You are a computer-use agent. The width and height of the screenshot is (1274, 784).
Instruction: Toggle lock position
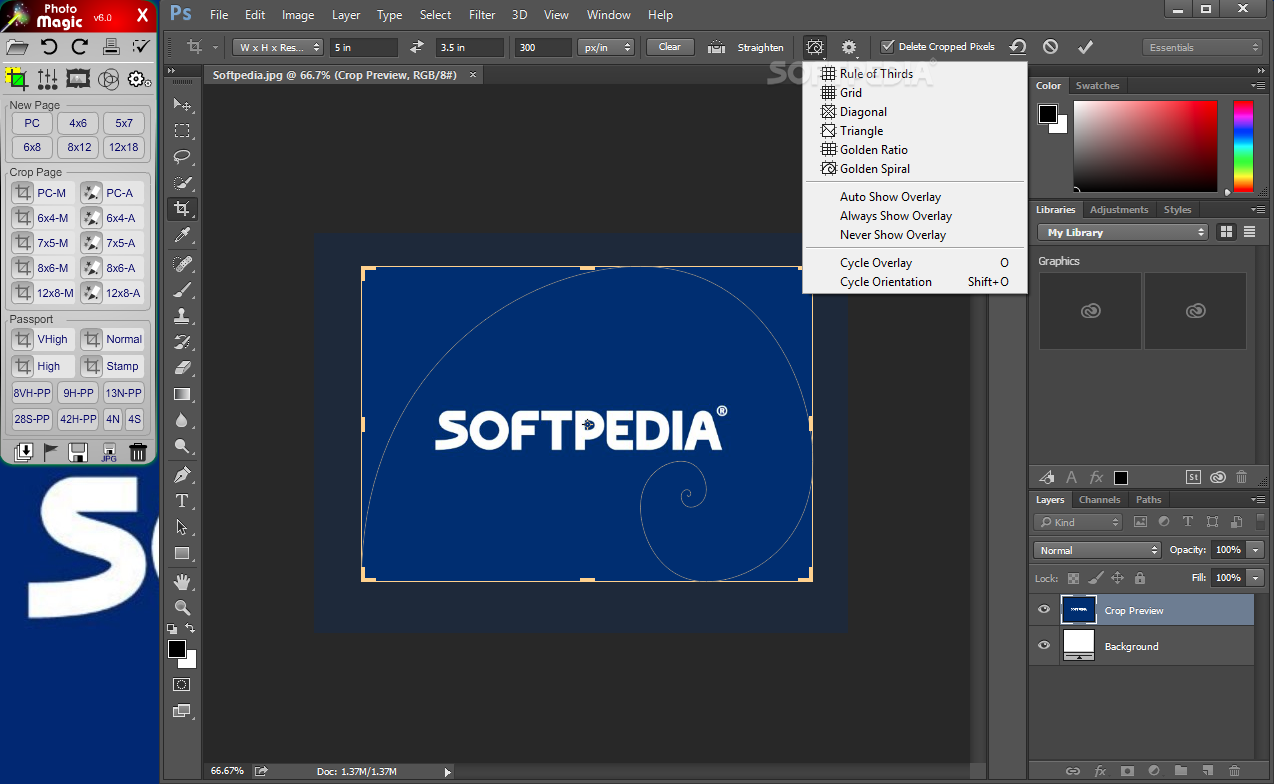click(1118, 578)
